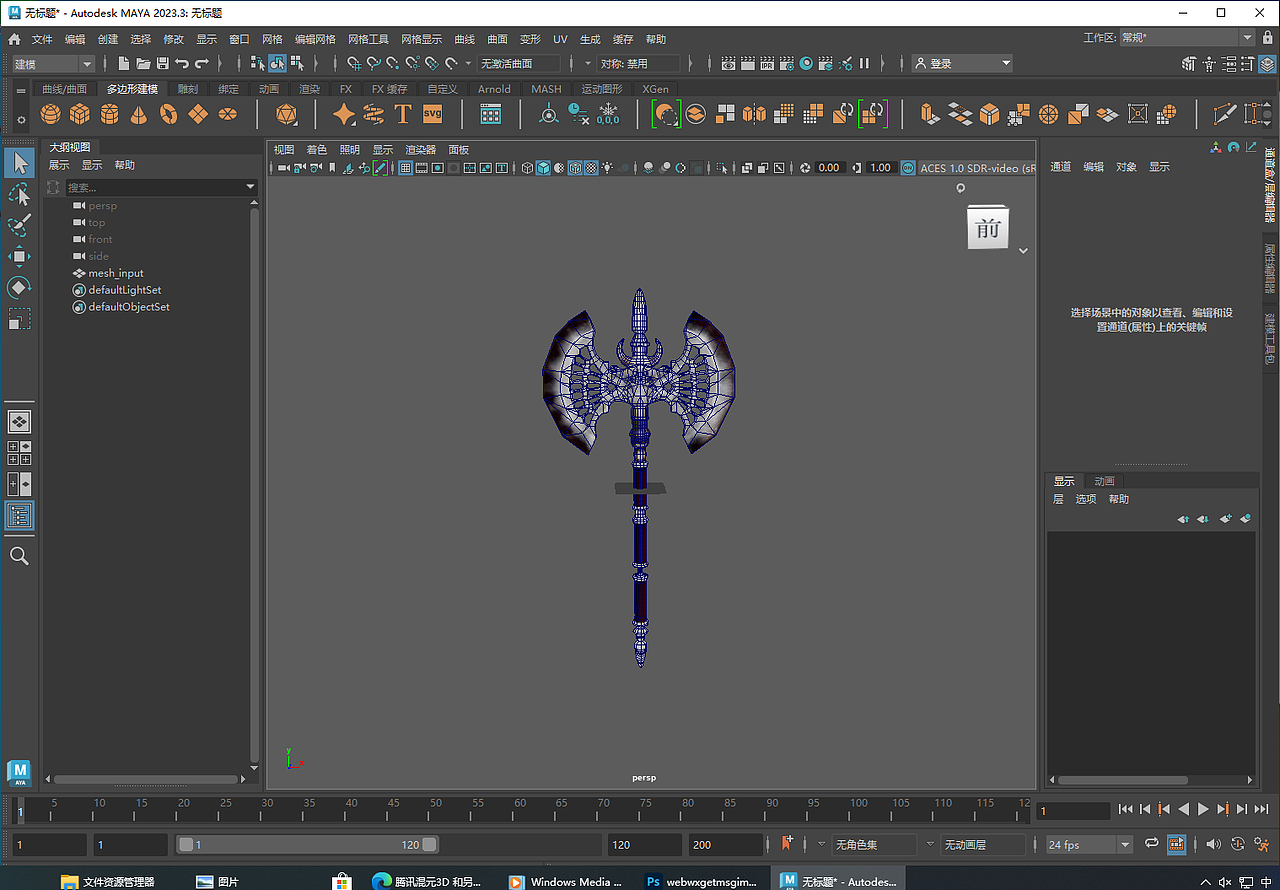Click the Extrude polygon shelf icon
This screenshot has width=1280, height=890.
click(x=929, y=114)
